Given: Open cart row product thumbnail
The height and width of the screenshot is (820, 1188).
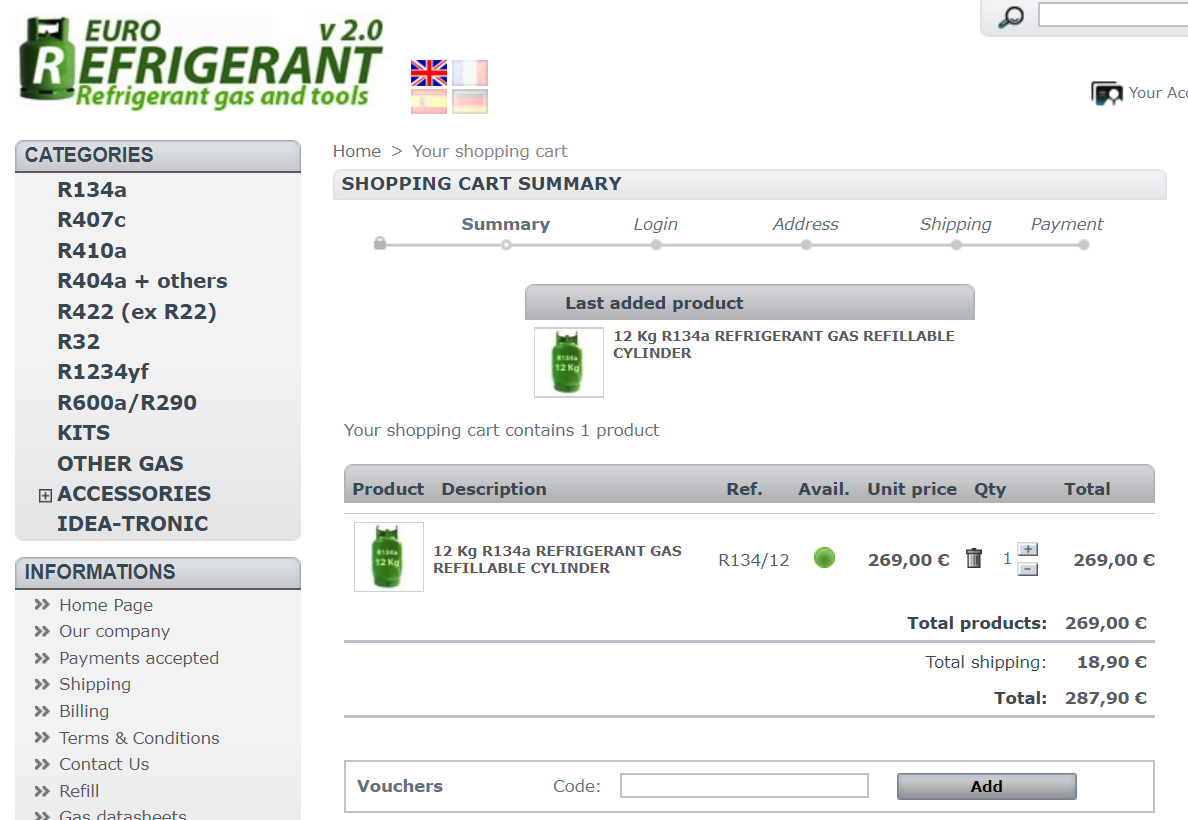Looking at the screenshot, I should (389, 557).
